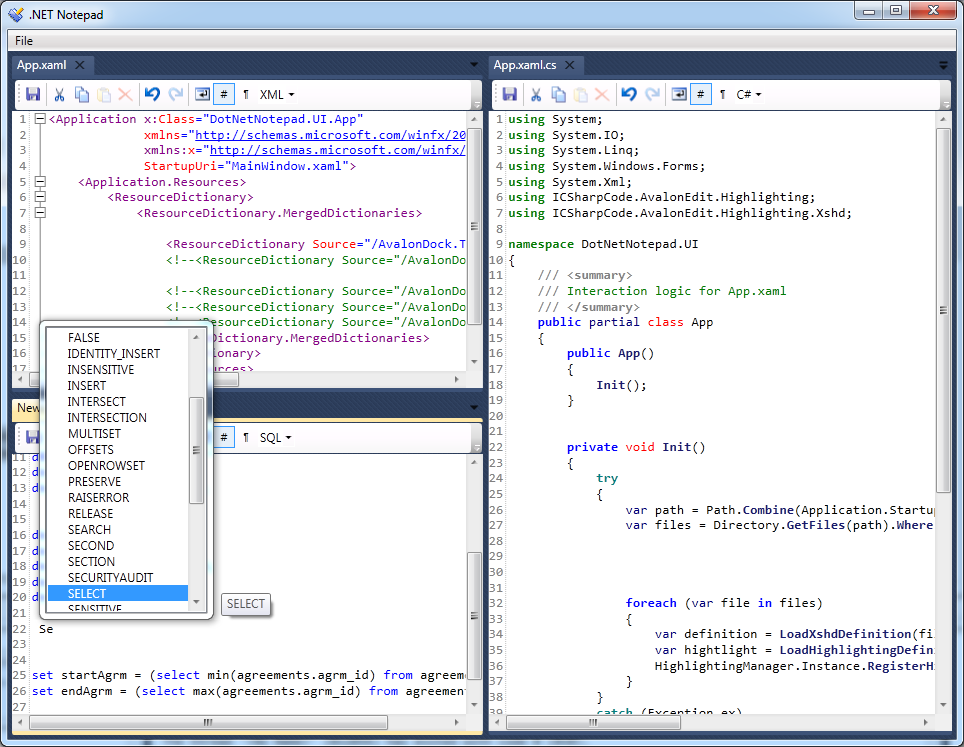Place cursor on 'namespace DotNetNotepad.UI' line
Image resolution: width=964 pixels, height=747 pixels.
click(x=603, y=244)
